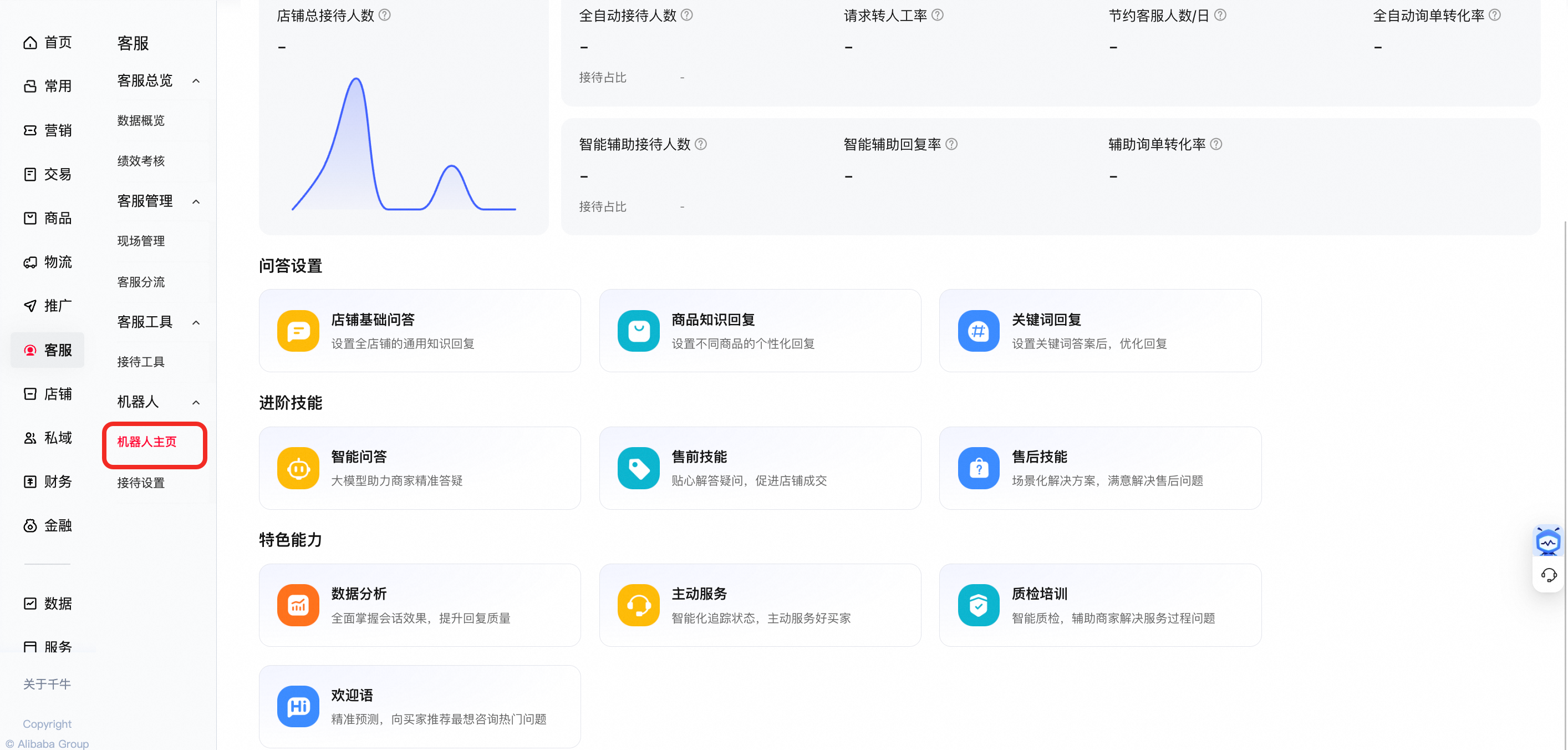The image size is (1568, 750).
Task: Click the 售前技能 tag icon
Action: tap(639, 468)
